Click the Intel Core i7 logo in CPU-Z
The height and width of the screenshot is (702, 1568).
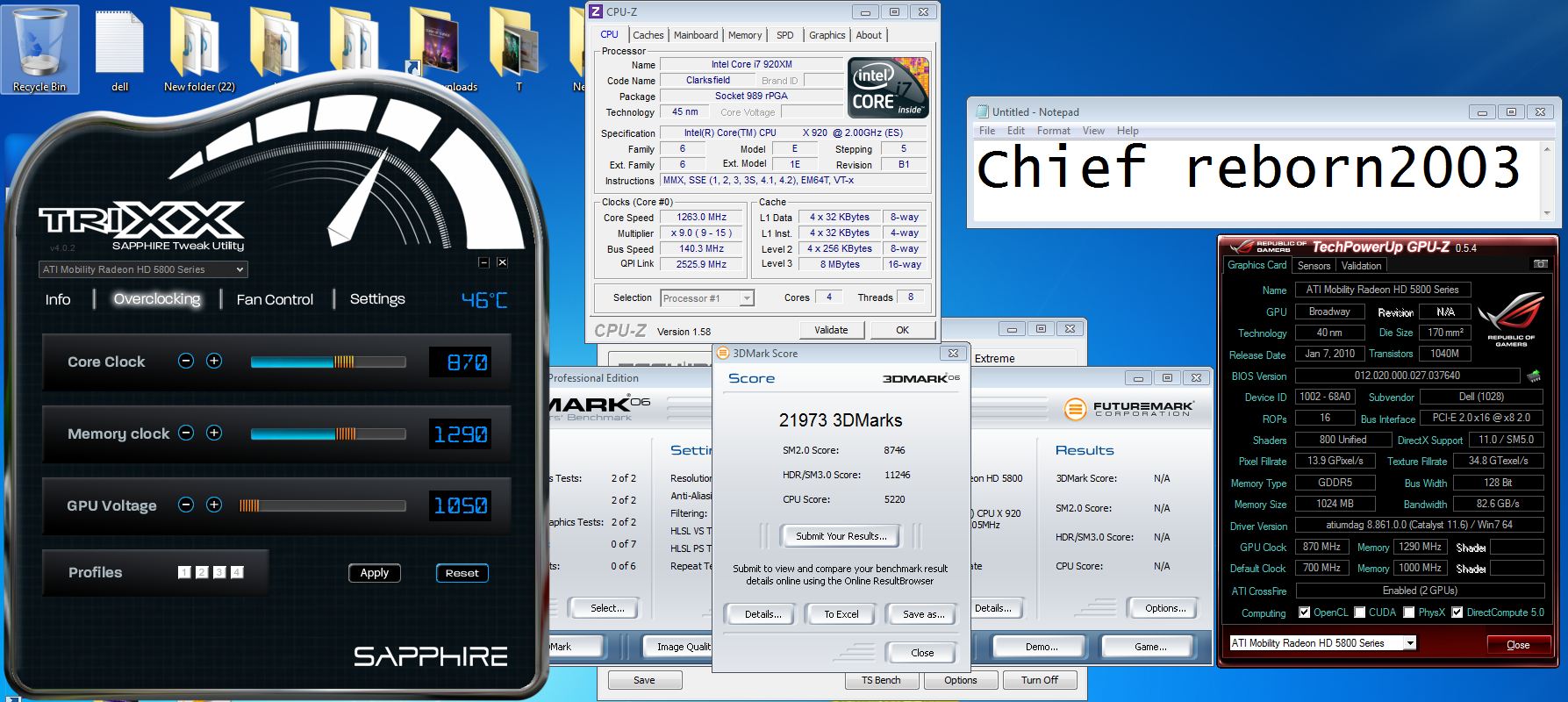coord(888,88)
